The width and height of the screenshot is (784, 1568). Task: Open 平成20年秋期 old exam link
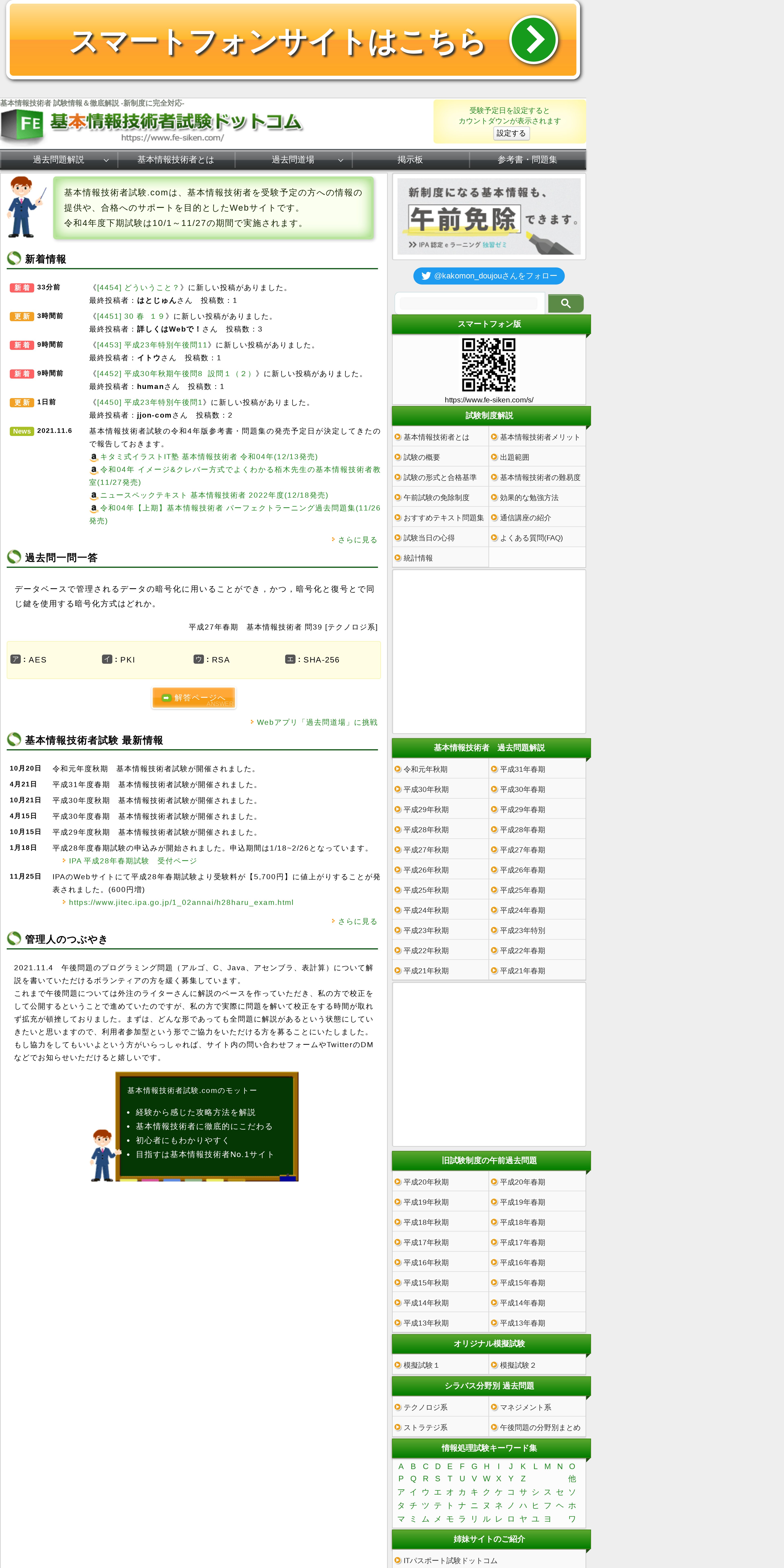click(x=426, y=1182)
